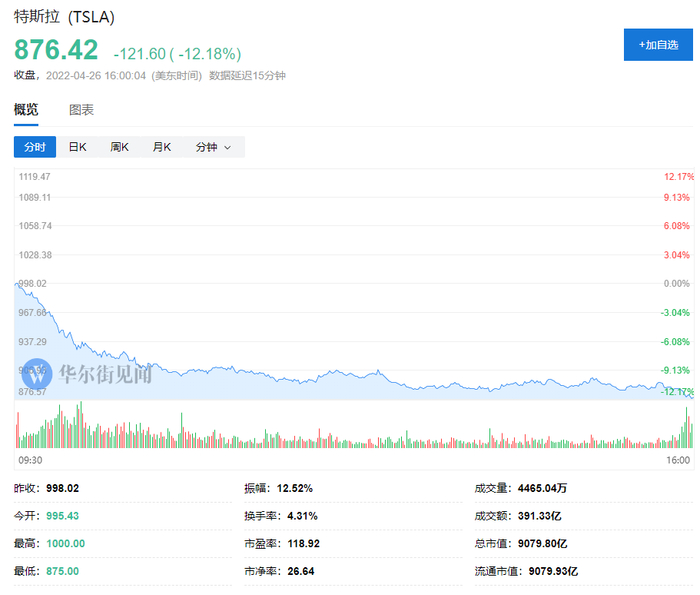This screenshot has width=700, height=595.
Task: Click the 16:00 time axis label
Action: coord(678,460)
